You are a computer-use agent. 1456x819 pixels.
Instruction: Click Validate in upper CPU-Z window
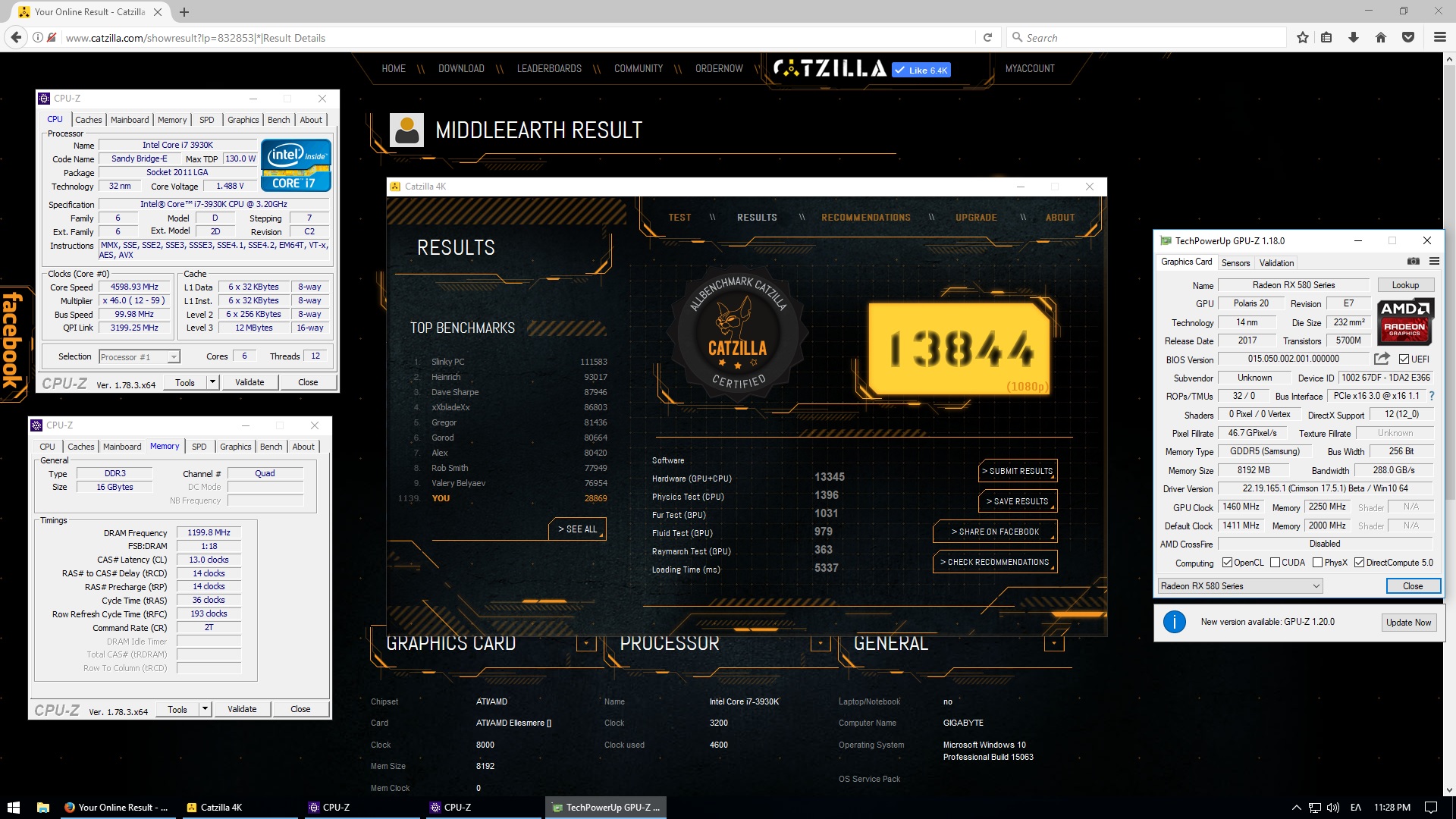pos(249,382)
